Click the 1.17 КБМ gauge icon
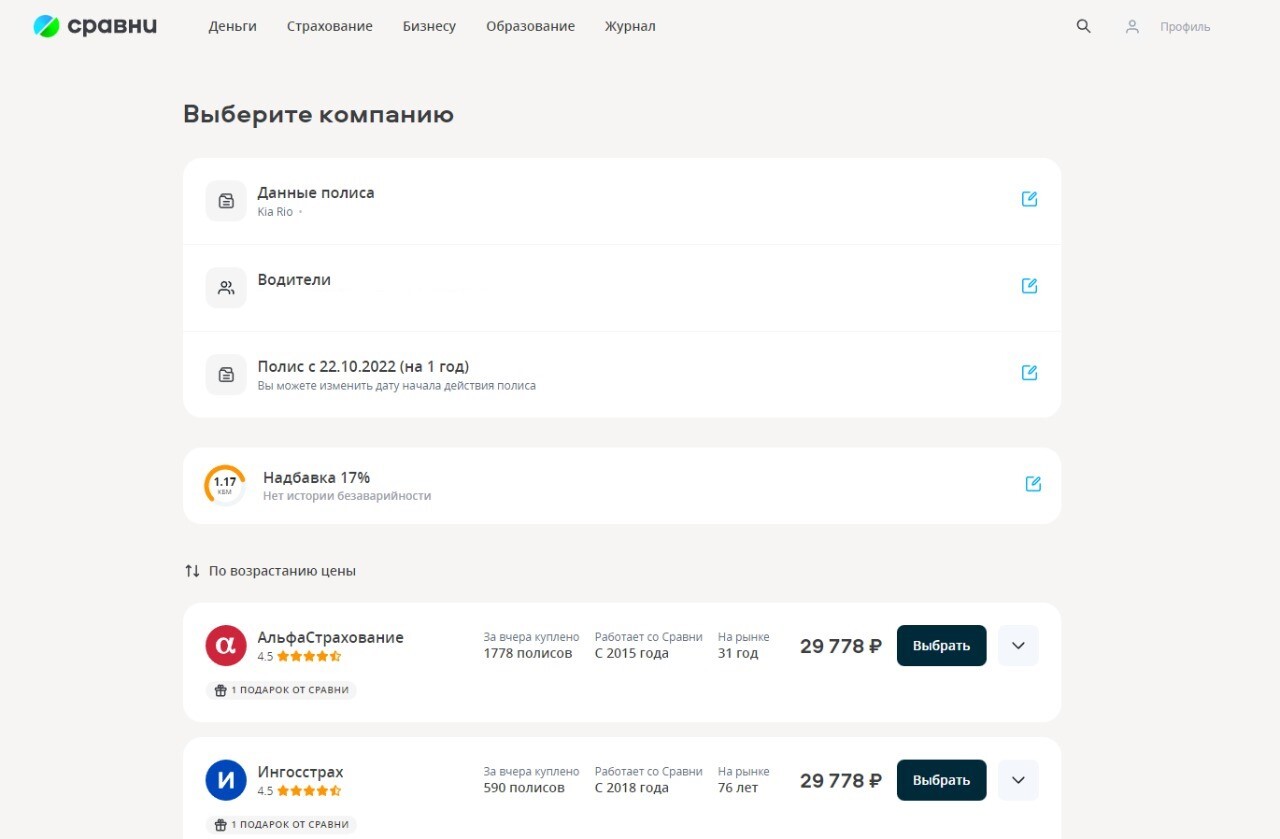1280x839 pixels. (x=225, y=485)
